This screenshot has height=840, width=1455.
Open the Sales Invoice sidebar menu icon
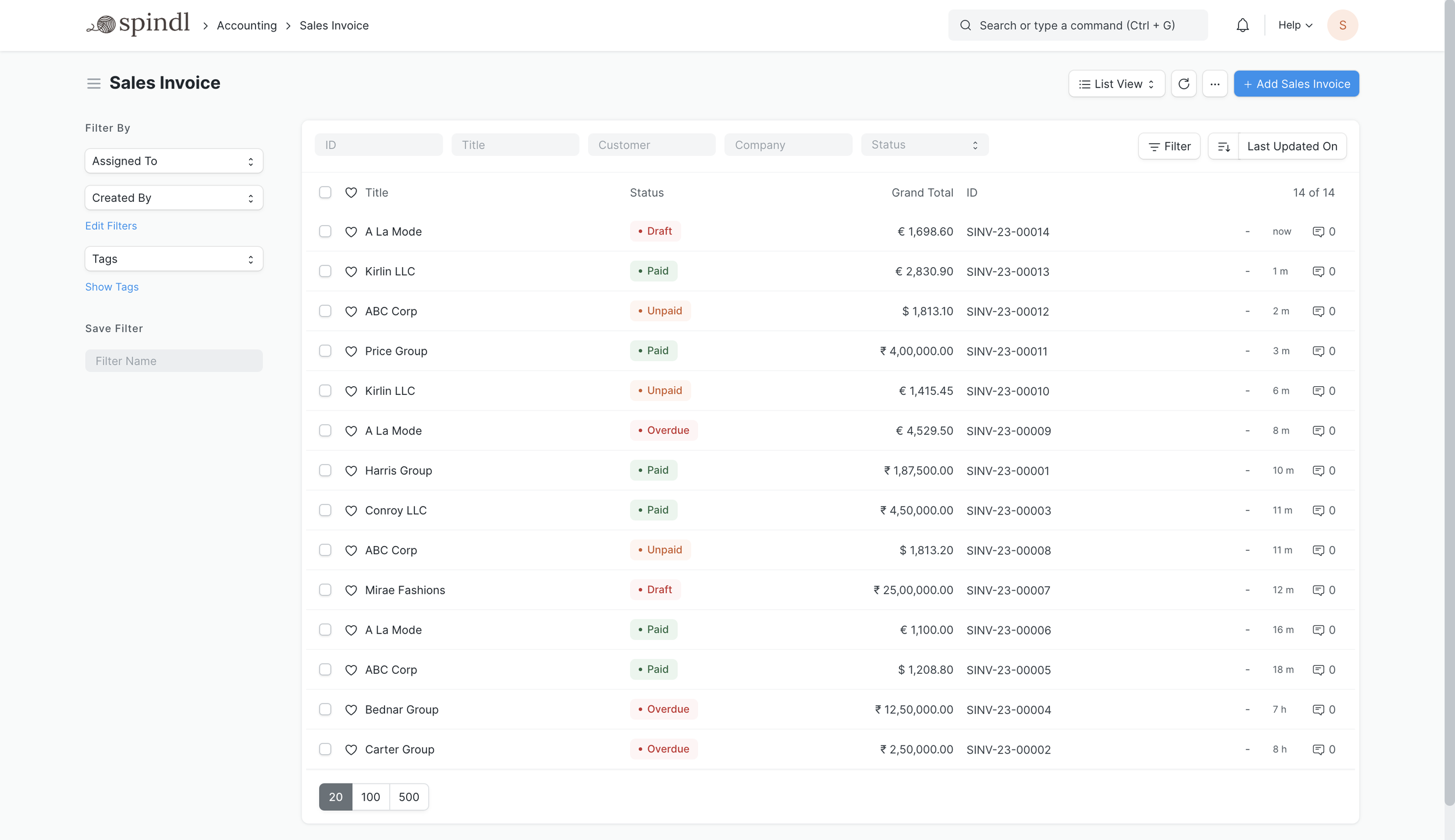click(94, 83)
